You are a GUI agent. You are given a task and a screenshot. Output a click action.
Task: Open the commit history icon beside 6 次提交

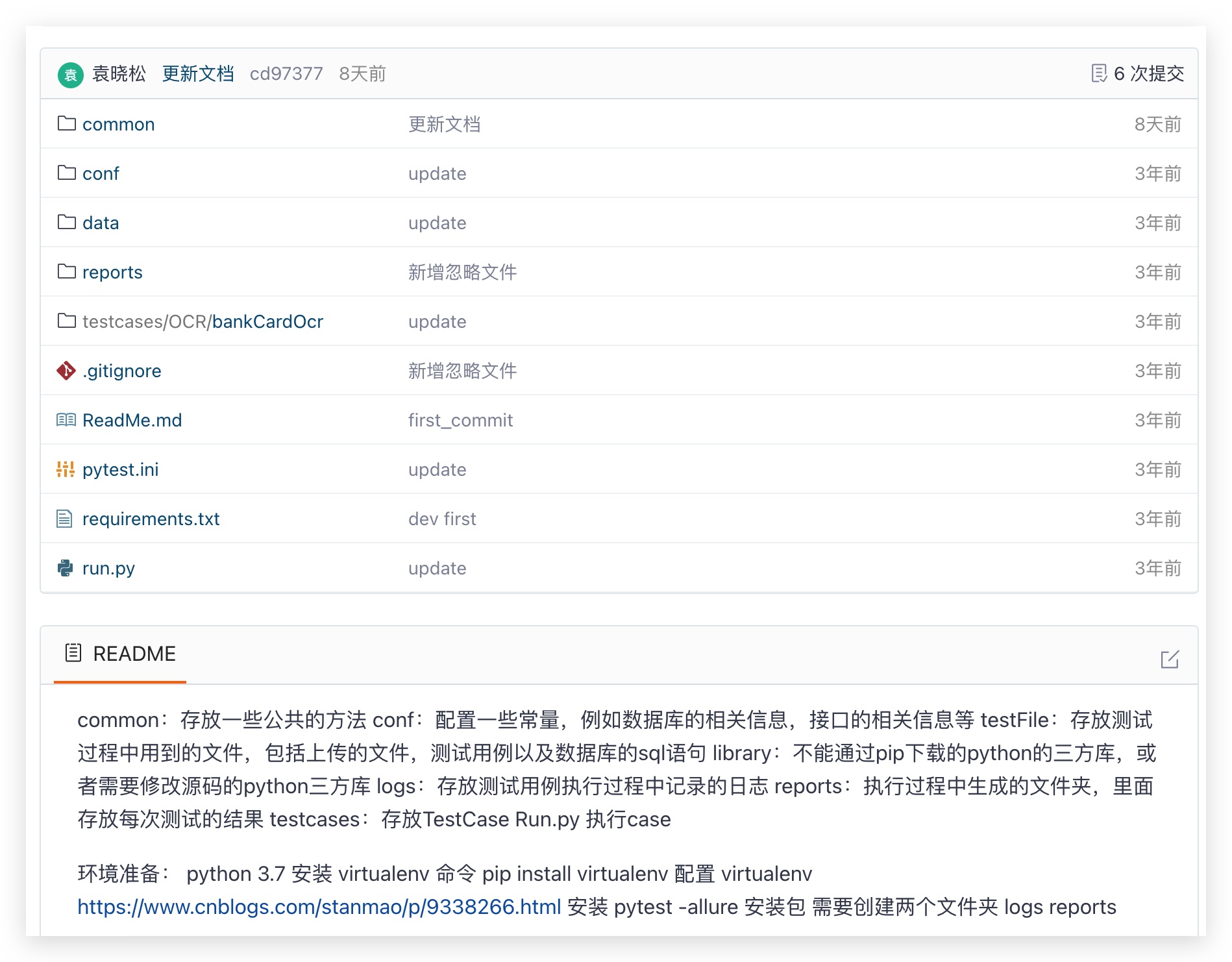(1099, 73)
